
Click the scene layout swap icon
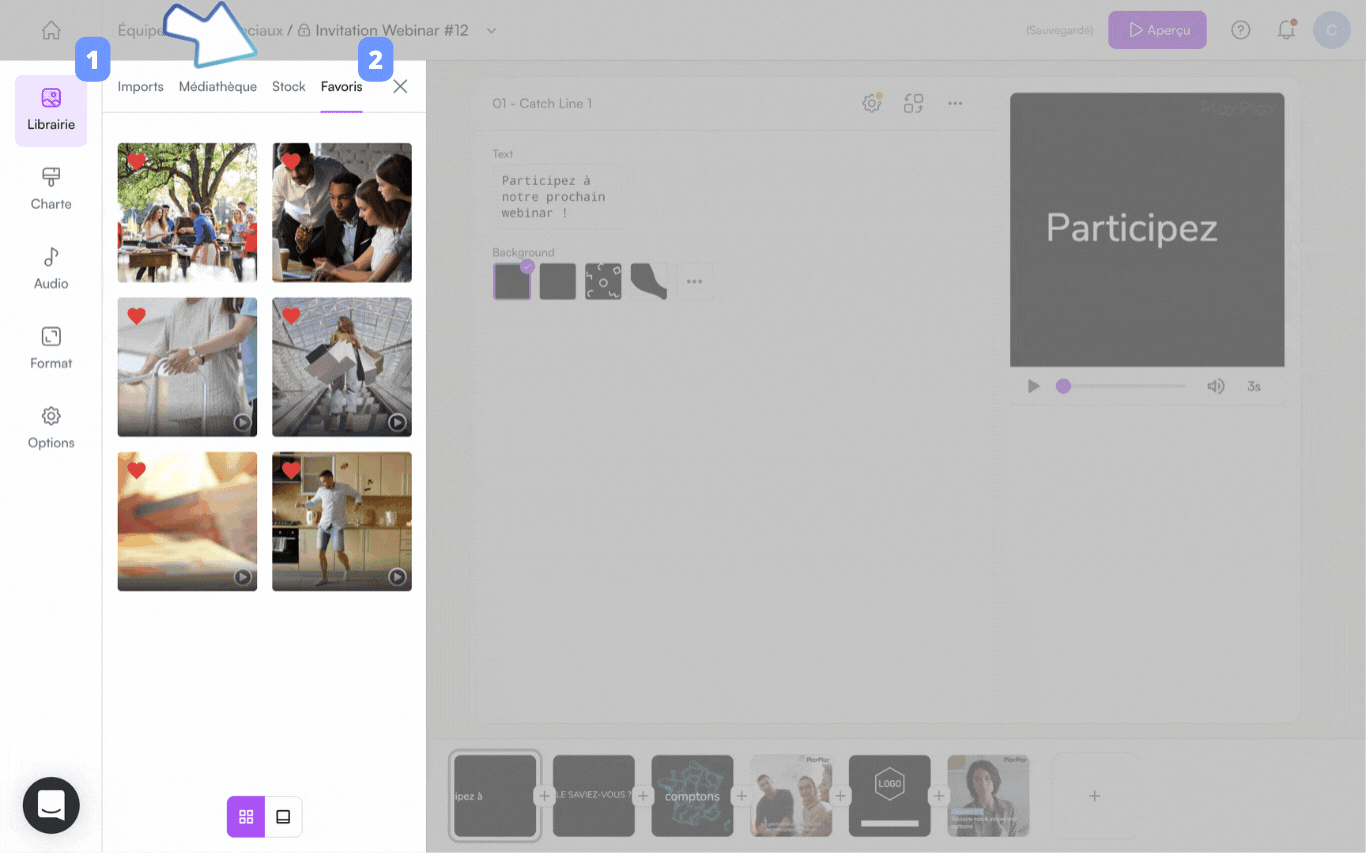(913, 103)
